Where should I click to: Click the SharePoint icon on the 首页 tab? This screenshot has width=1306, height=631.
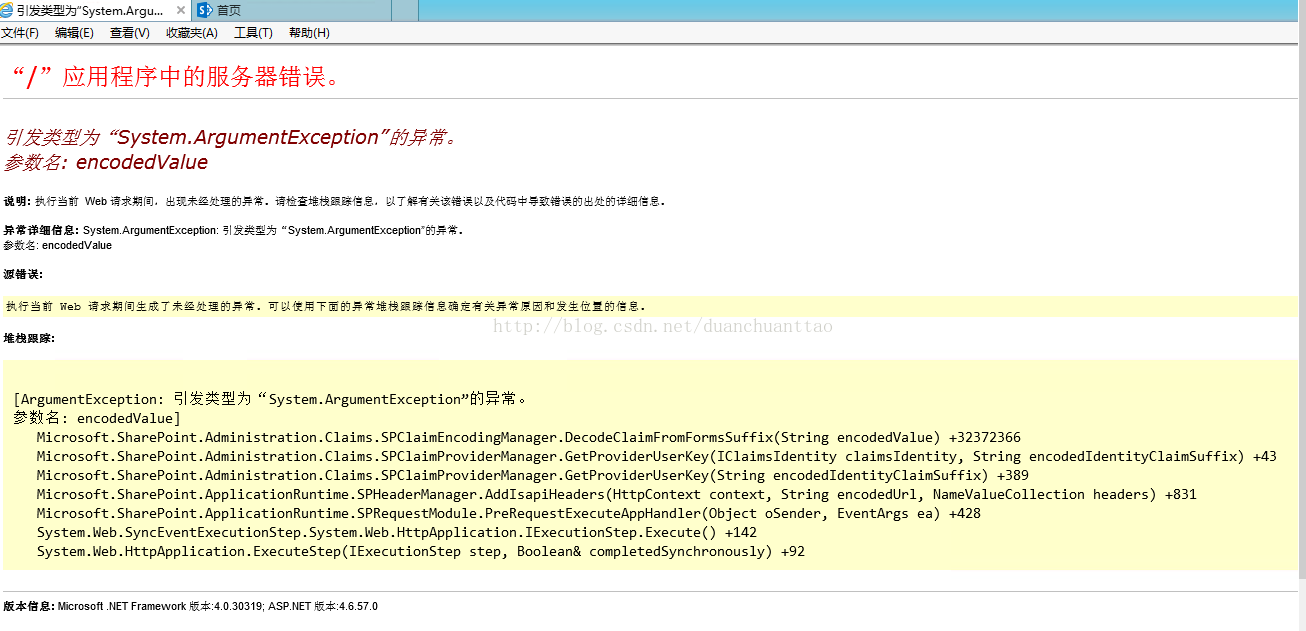pos(205,10)
